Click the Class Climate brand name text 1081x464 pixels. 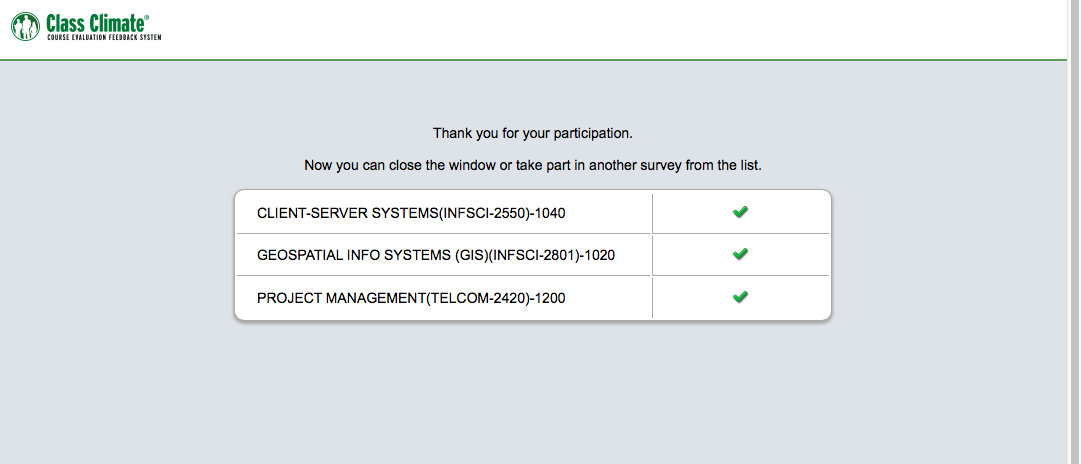pyautogui.click(x=96, y=22)
